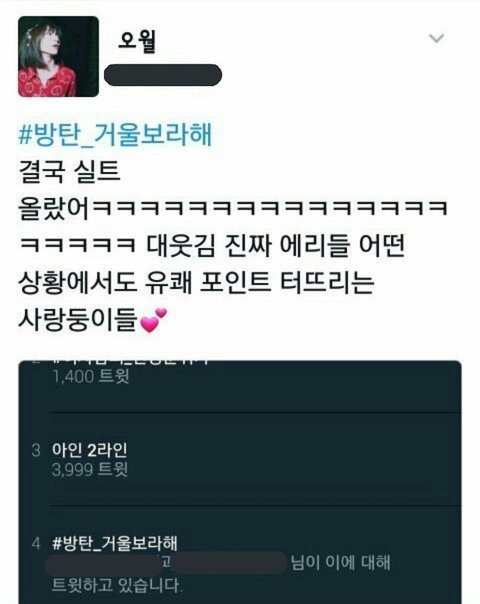Click the rank number 4 beside the hashtag
480x604 pixels.
coord(36,544)
